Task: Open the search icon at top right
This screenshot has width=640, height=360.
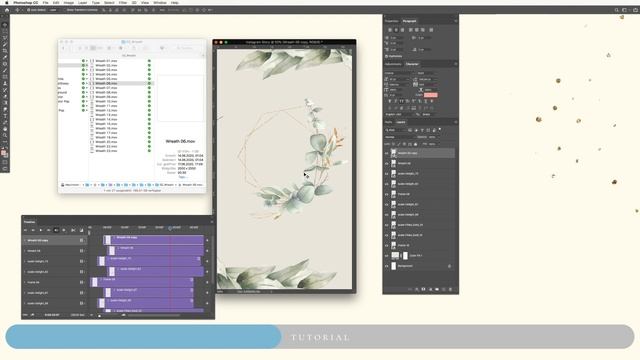Action: [x=616, y=10]
